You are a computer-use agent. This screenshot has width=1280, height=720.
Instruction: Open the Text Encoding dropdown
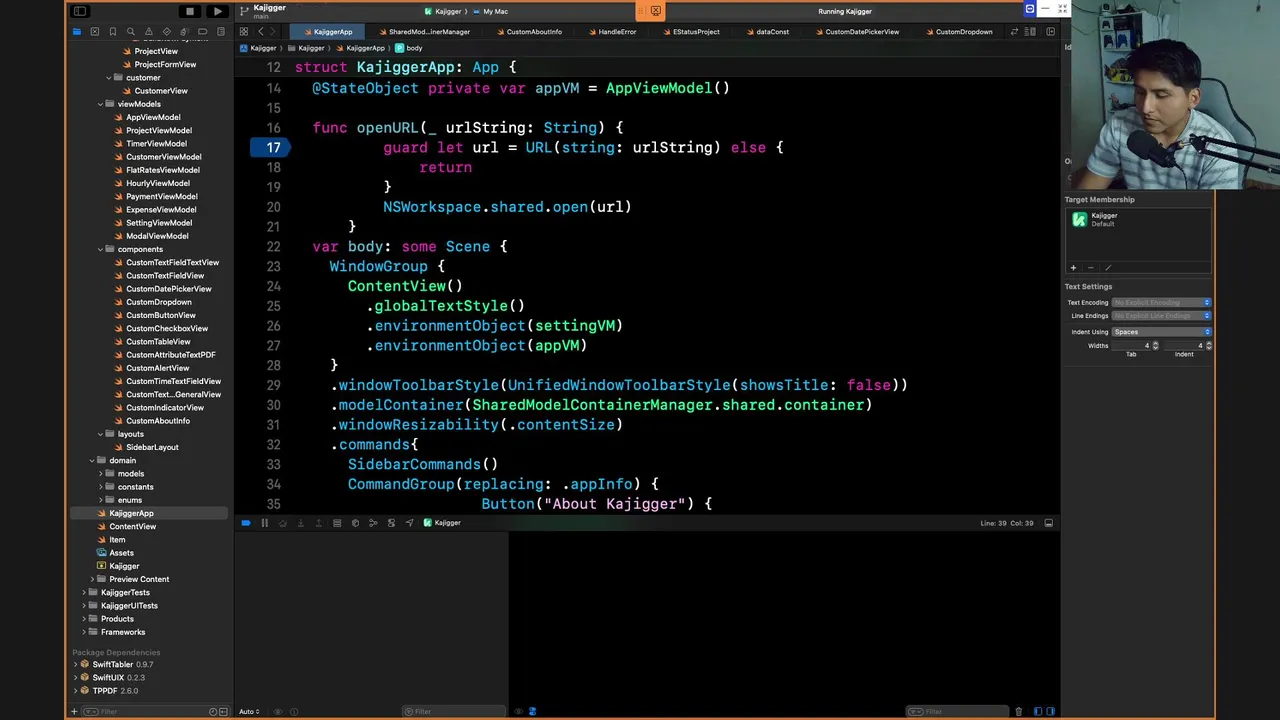[x=1162, y=302]
